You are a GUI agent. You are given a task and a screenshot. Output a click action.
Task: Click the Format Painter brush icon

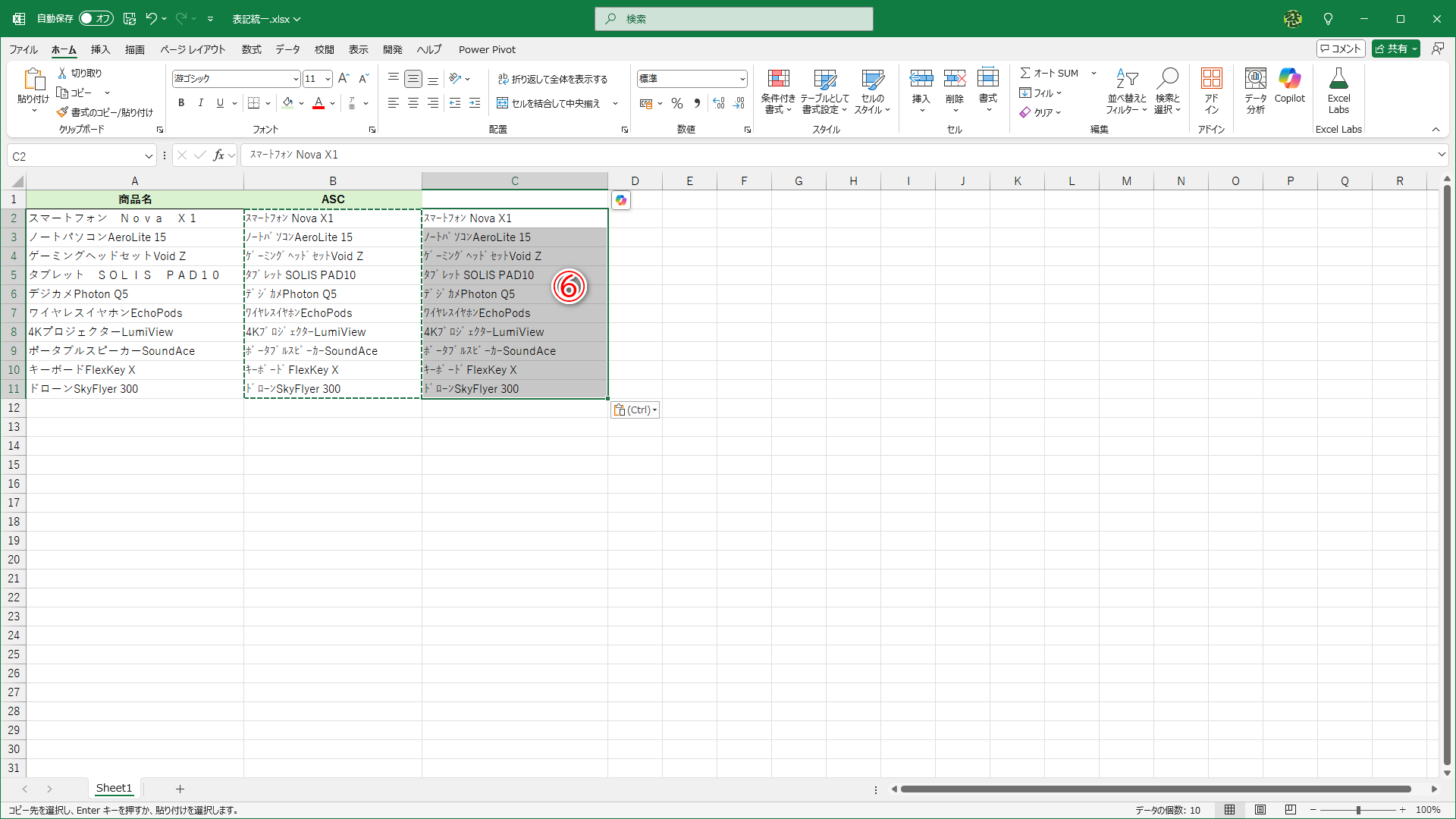[62, 112]
